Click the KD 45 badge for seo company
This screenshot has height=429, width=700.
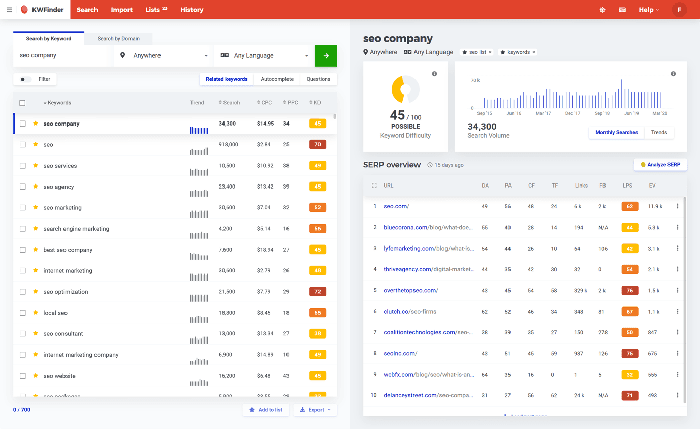tap(317, 124)
